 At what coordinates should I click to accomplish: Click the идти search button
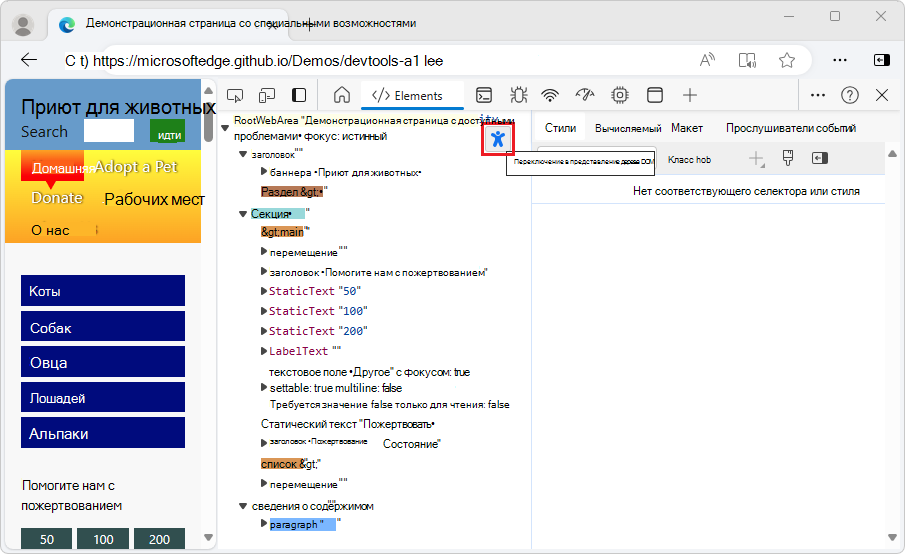pos(168,131)
